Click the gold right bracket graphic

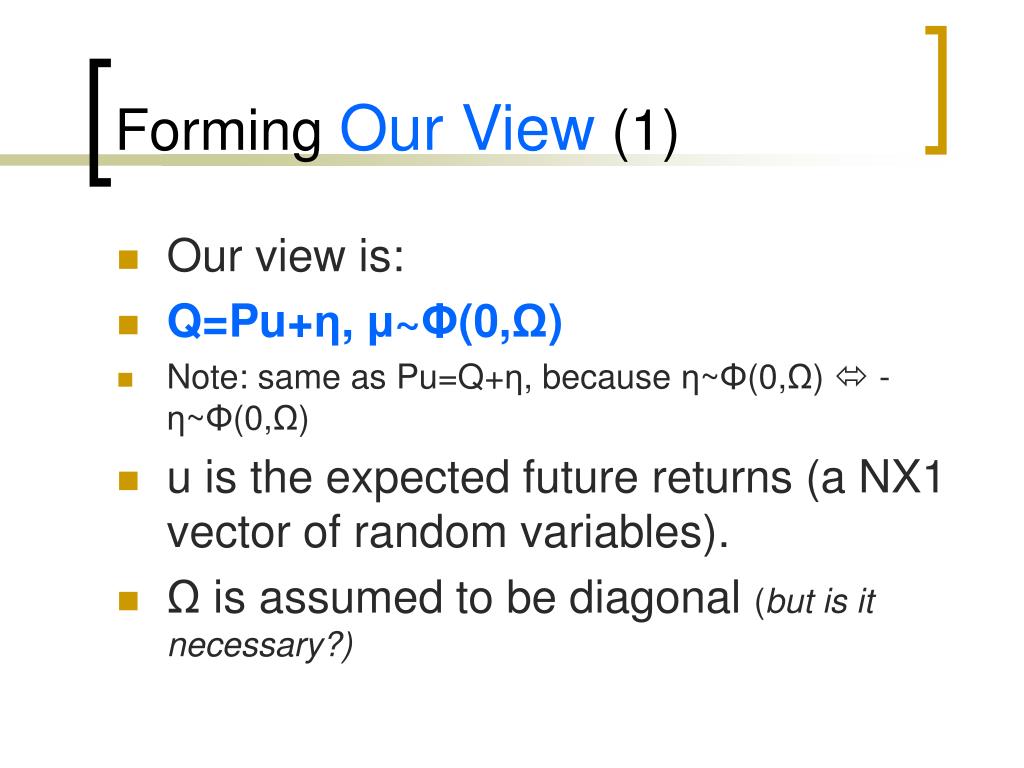point(936,90)
